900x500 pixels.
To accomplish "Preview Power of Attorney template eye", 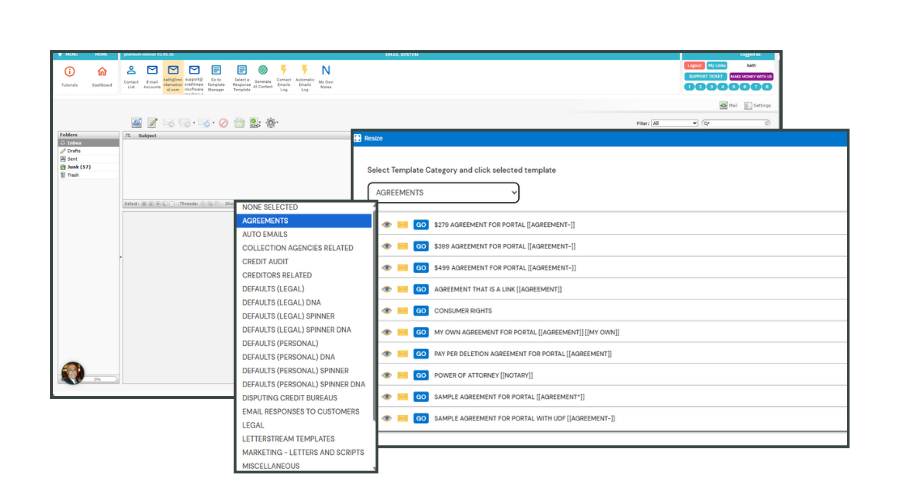I will tap(387, 375).
